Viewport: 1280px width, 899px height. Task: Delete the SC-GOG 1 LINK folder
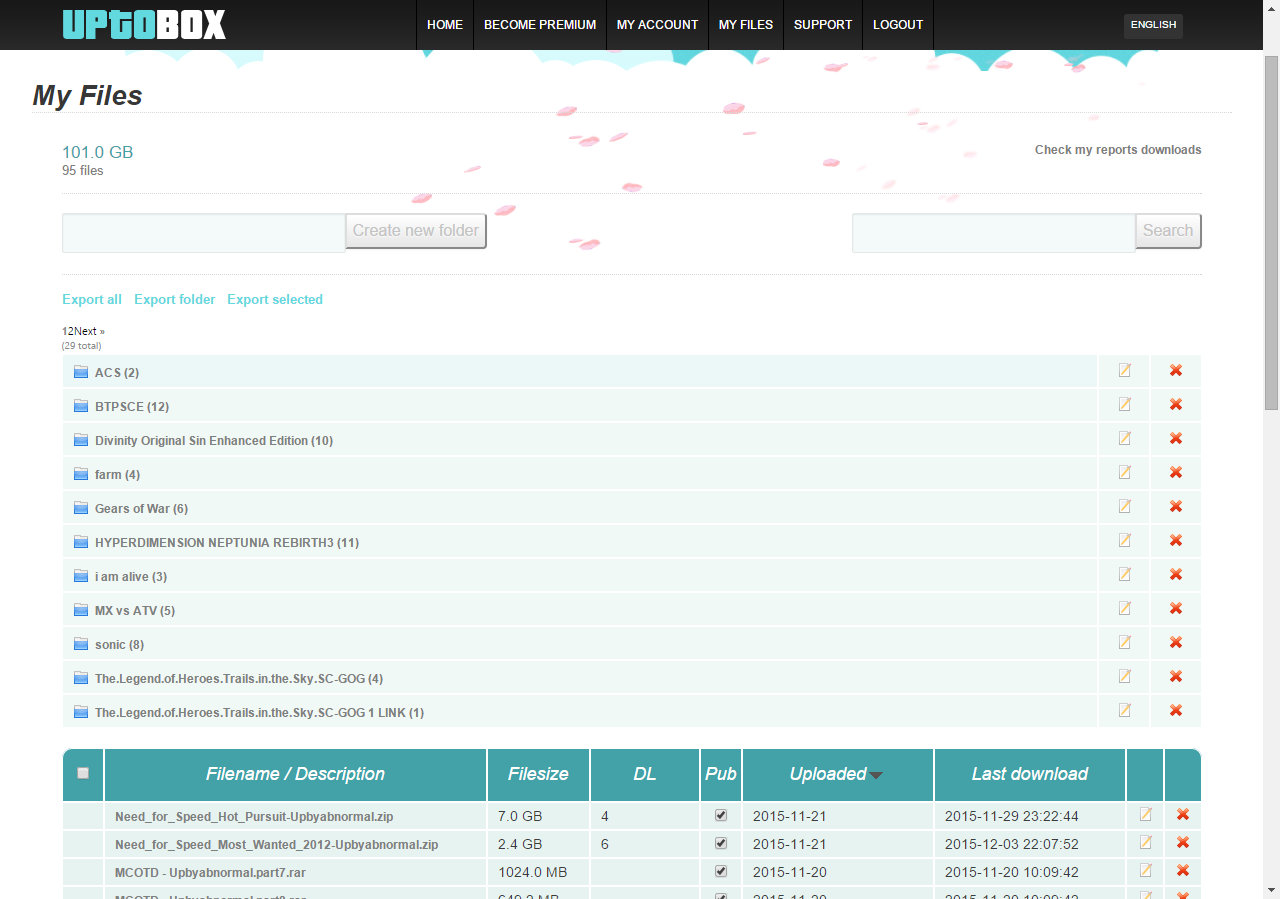coord(1176,711)
